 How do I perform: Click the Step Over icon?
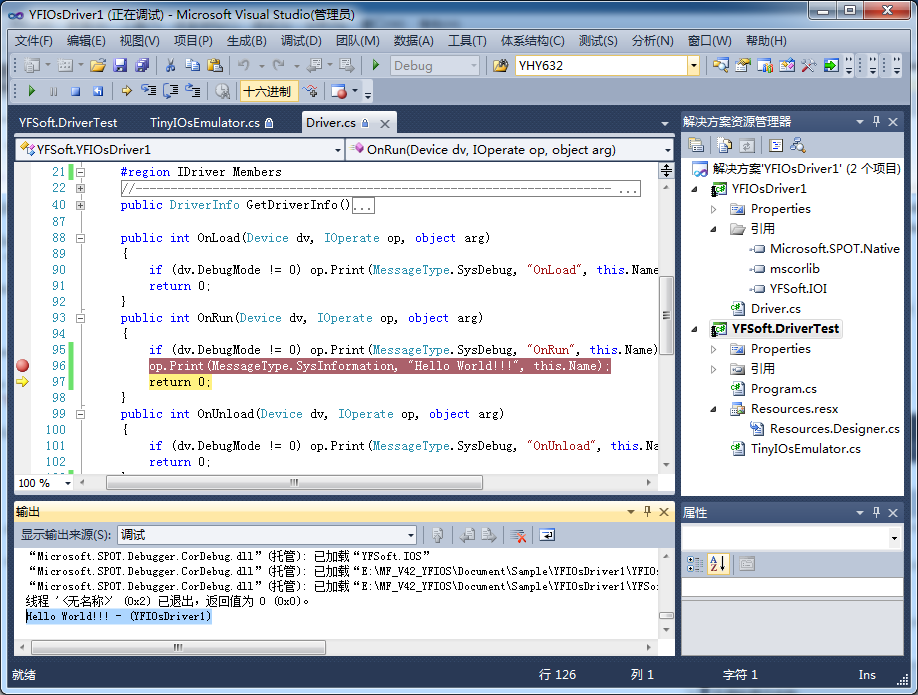171,91
